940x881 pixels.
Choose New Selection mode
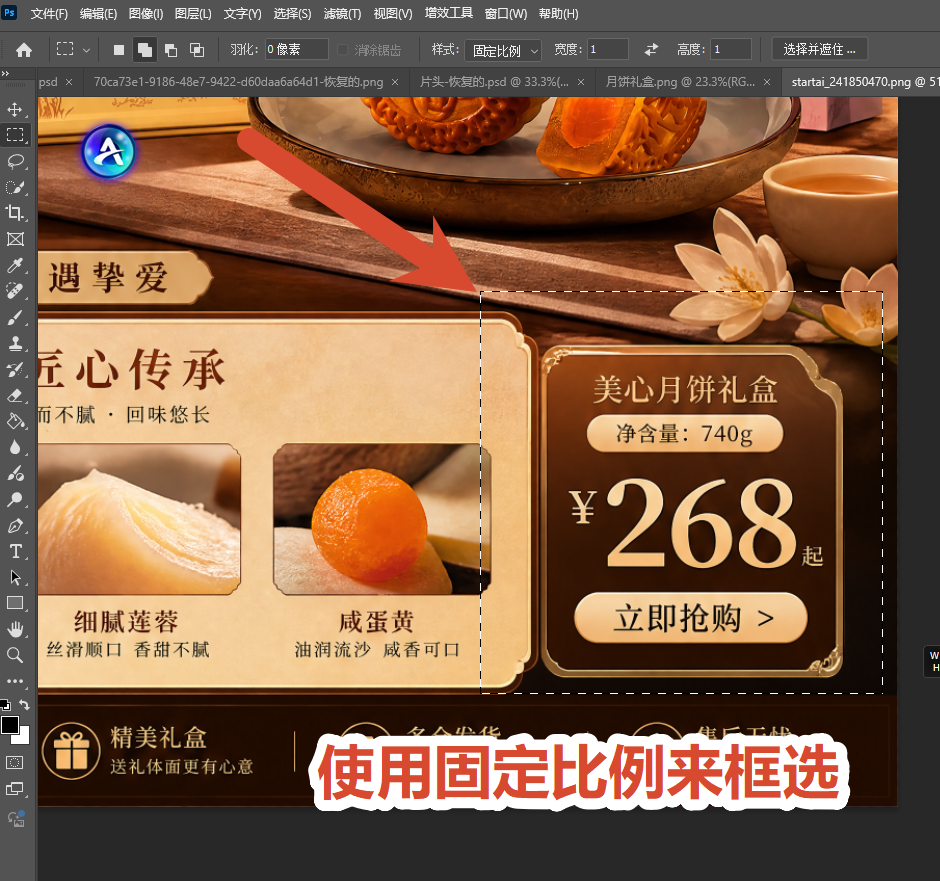pyautogui.click(x=119, y=50)
